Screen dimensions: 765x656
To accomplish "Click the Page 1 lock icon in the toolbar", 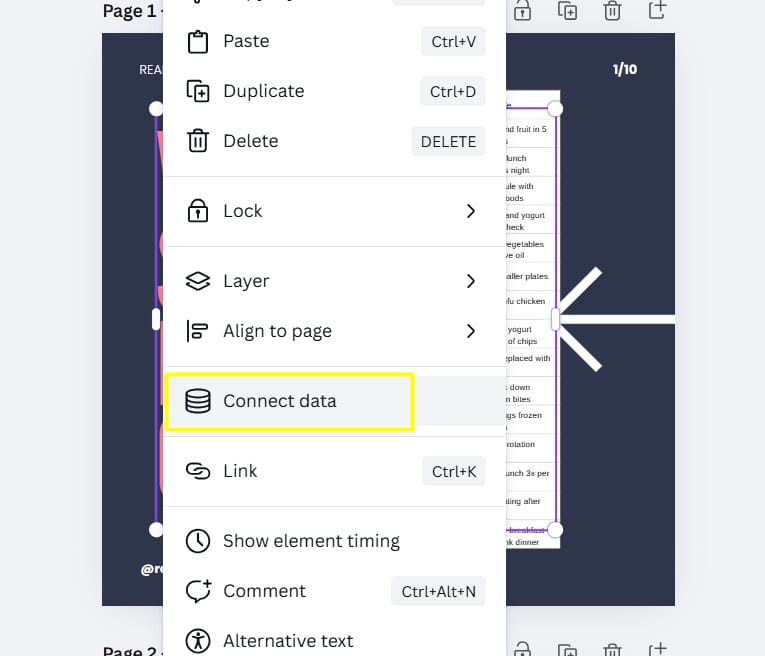I will pos(523,10).
